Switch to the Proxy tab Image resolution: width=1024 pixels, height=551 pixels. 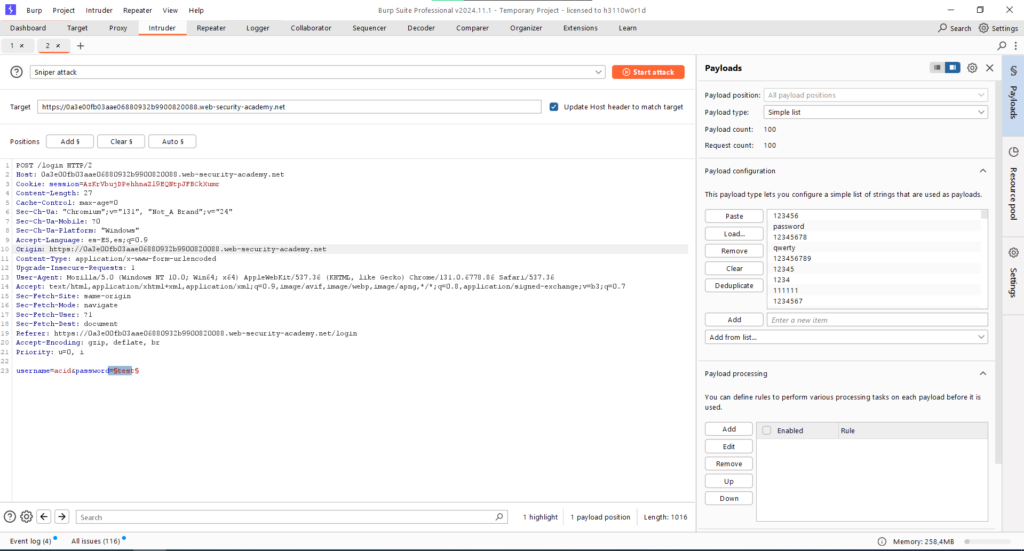[x=118, y=28]
